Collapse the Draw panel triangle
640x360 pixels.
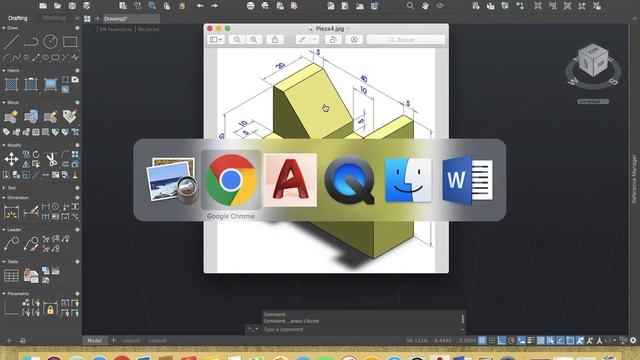coord(4,28)
